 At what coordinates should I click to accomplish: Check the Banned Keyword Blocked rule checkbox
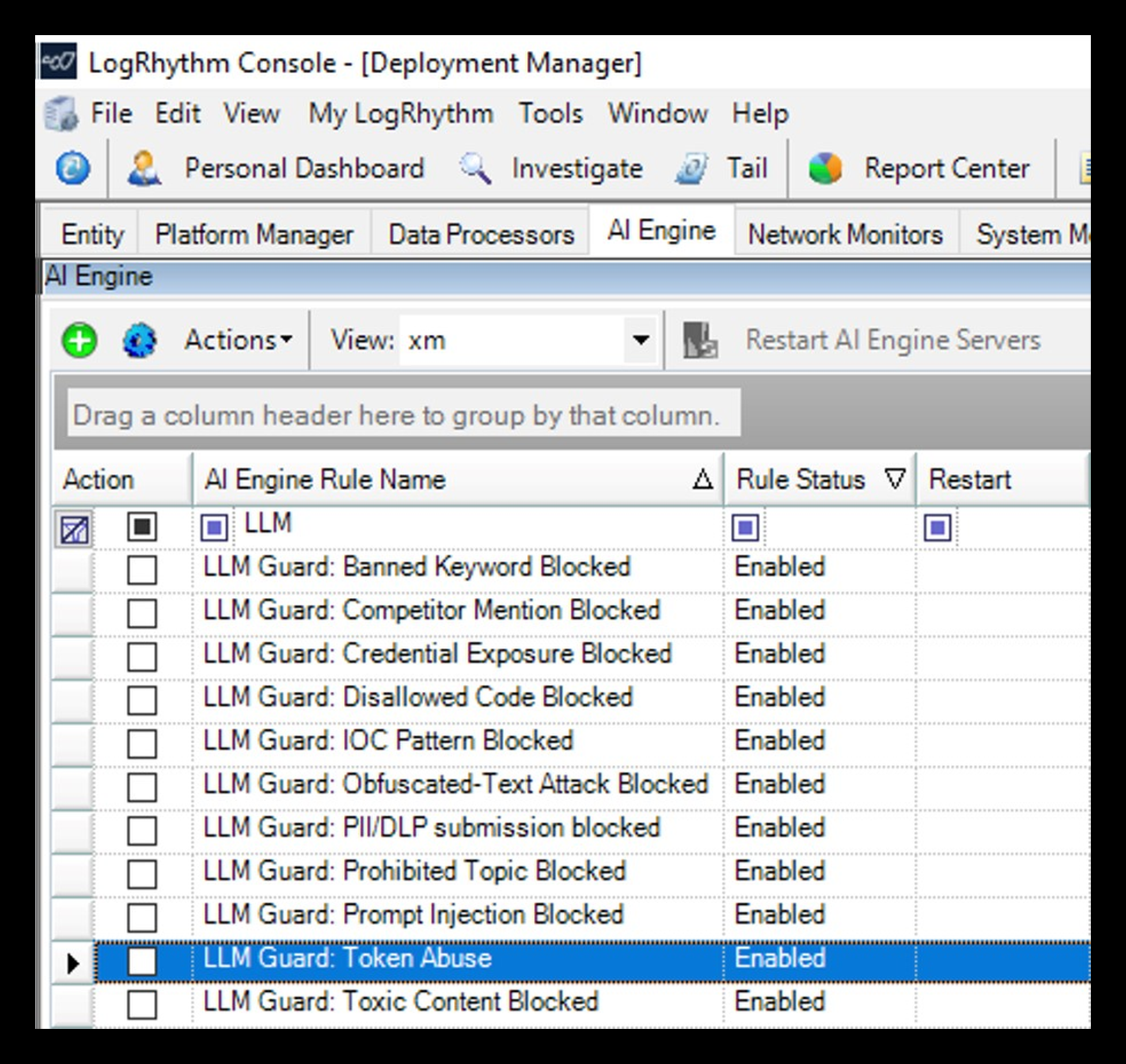[142, 570]
